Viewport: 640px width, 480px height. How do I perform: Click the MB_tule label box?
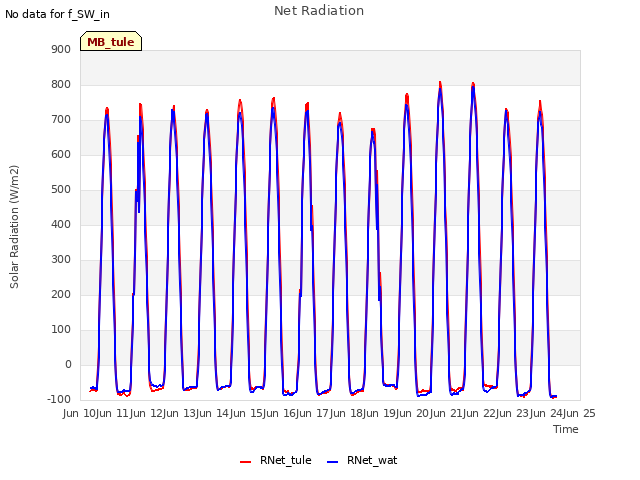click(x=111, y=41)
